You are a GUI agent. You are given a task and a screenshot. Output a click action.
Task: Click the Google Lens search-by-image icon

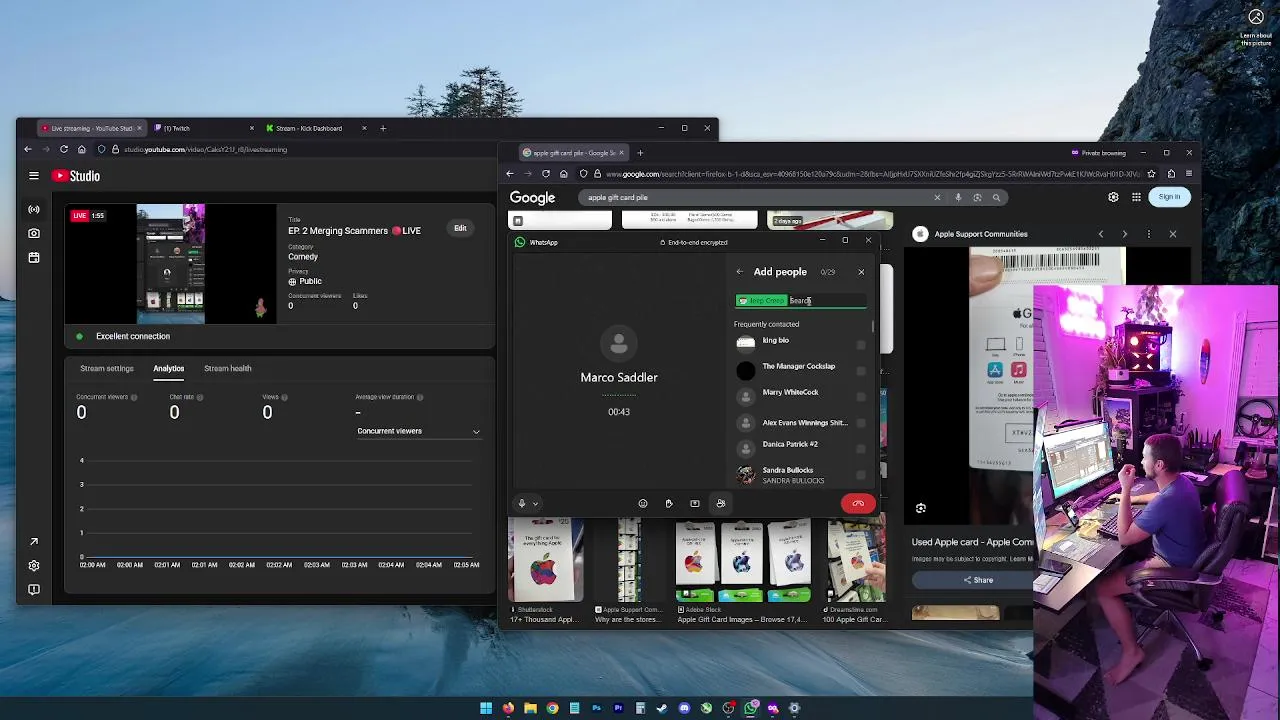click(x=977, y=198)
